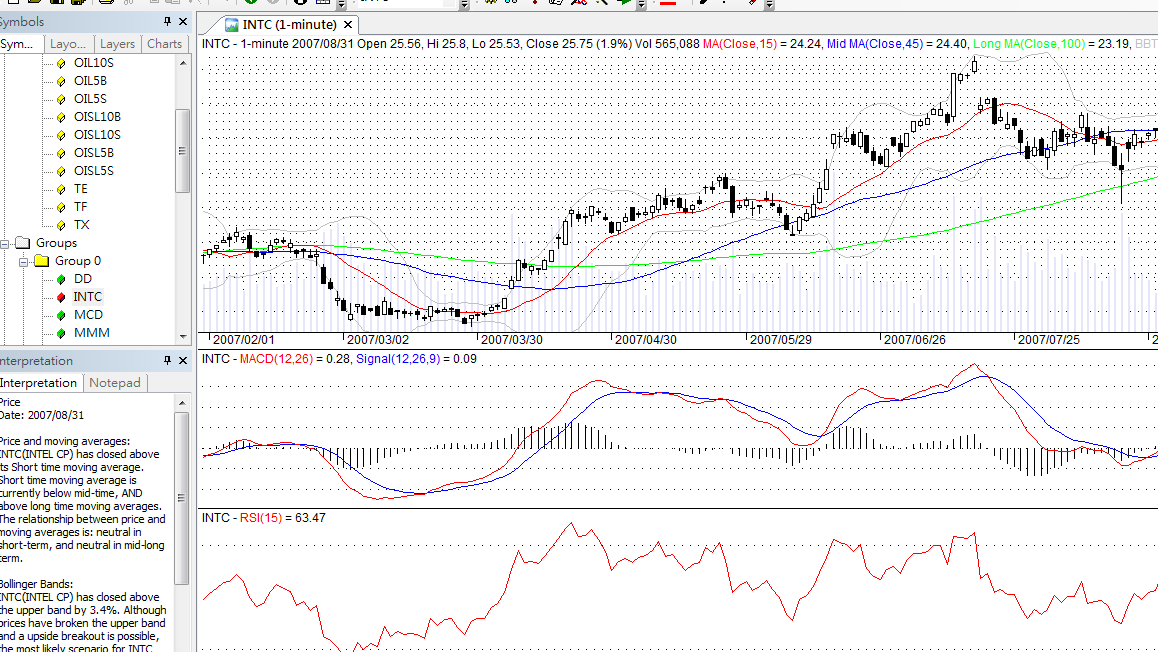Viewport: 1158px width, 652px height.
Task: Open the Charts tab
Action: point(165,44)
